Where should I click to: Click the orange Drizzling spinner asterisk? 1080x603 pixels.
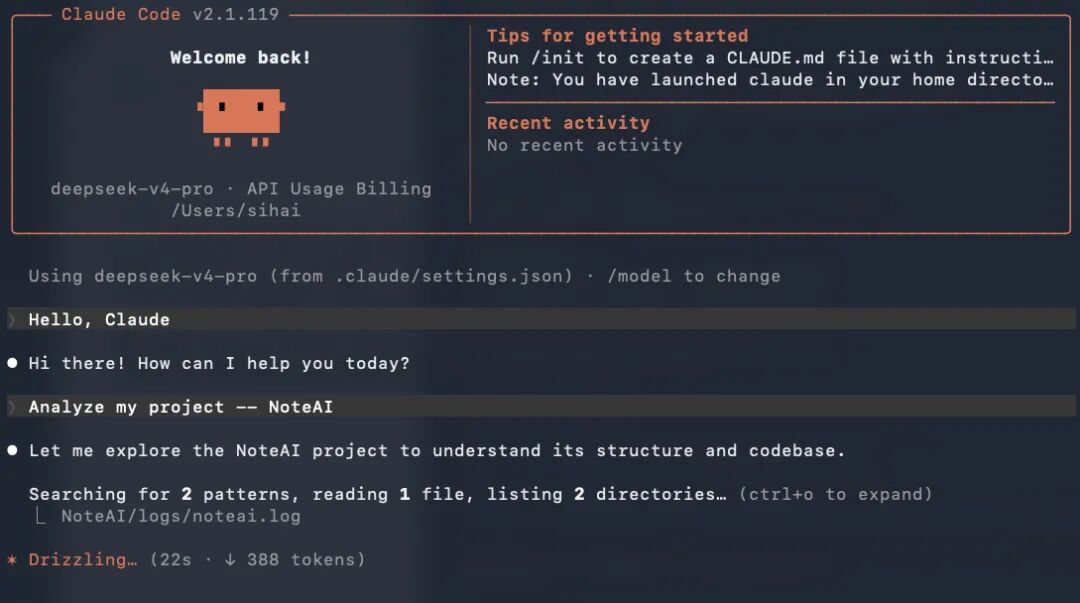[12, 560]
